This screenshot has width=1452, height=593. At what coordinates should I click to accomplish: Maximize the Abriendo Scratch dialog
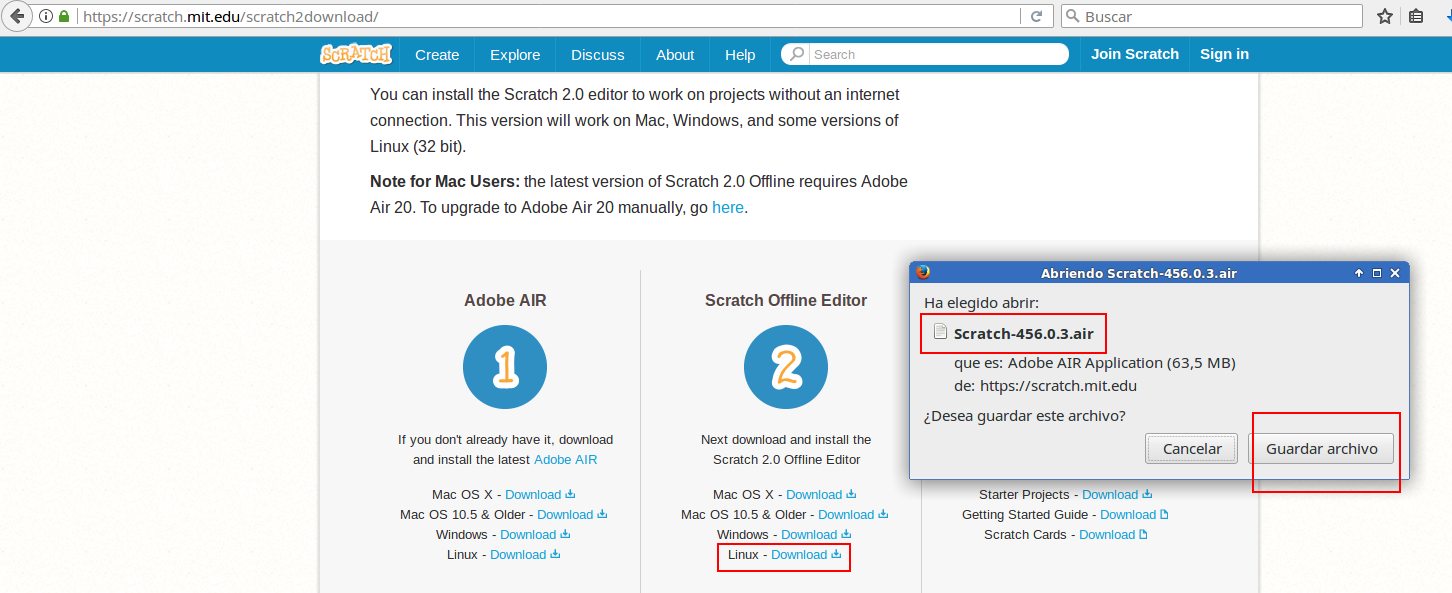pyautogui.click(x=1377, y=273)
